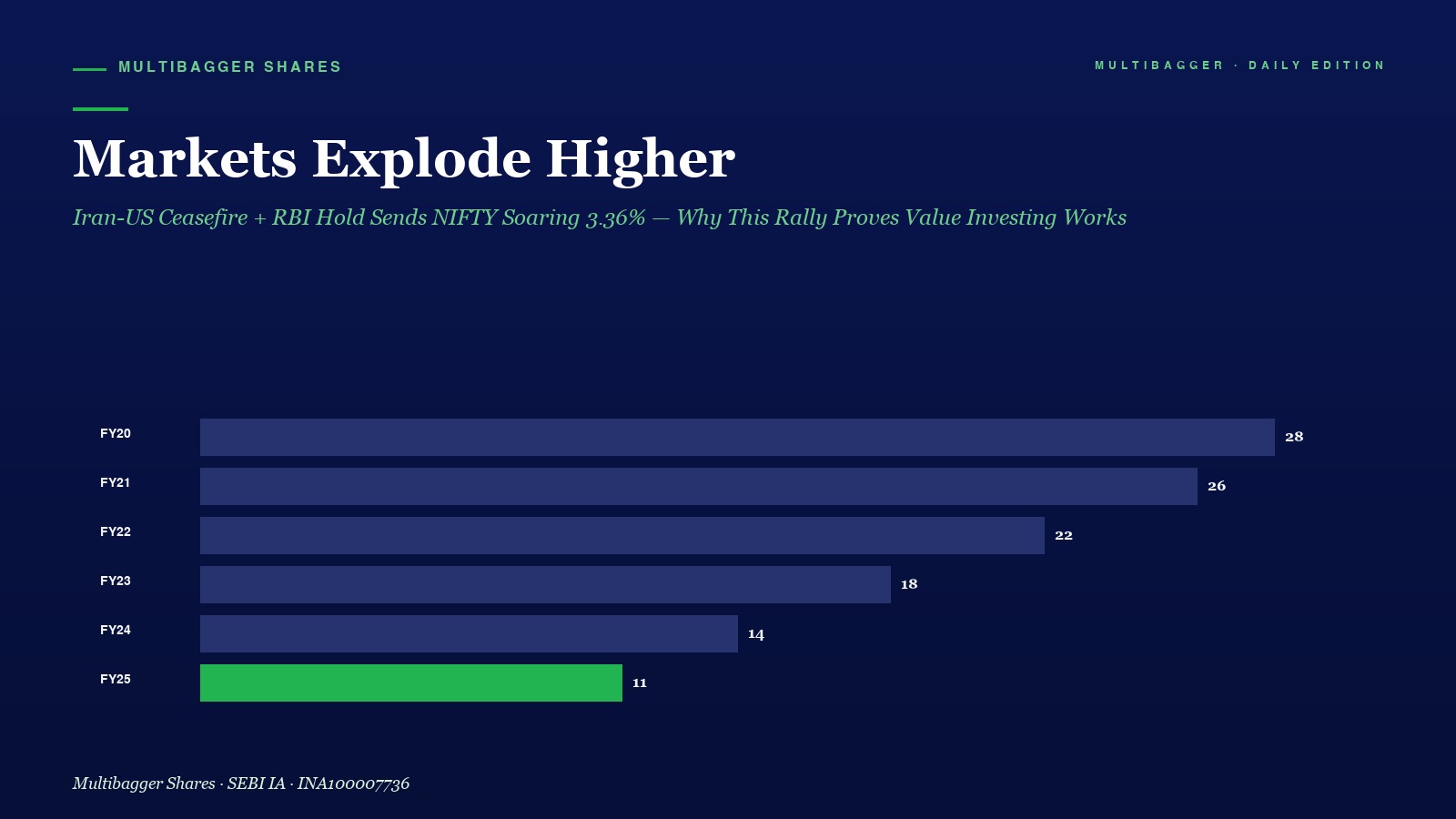The width and height of the screenshot is (1456, 819).
Task: Click the 'Markets Explode Higher' headline
Action: coord(404,160)
